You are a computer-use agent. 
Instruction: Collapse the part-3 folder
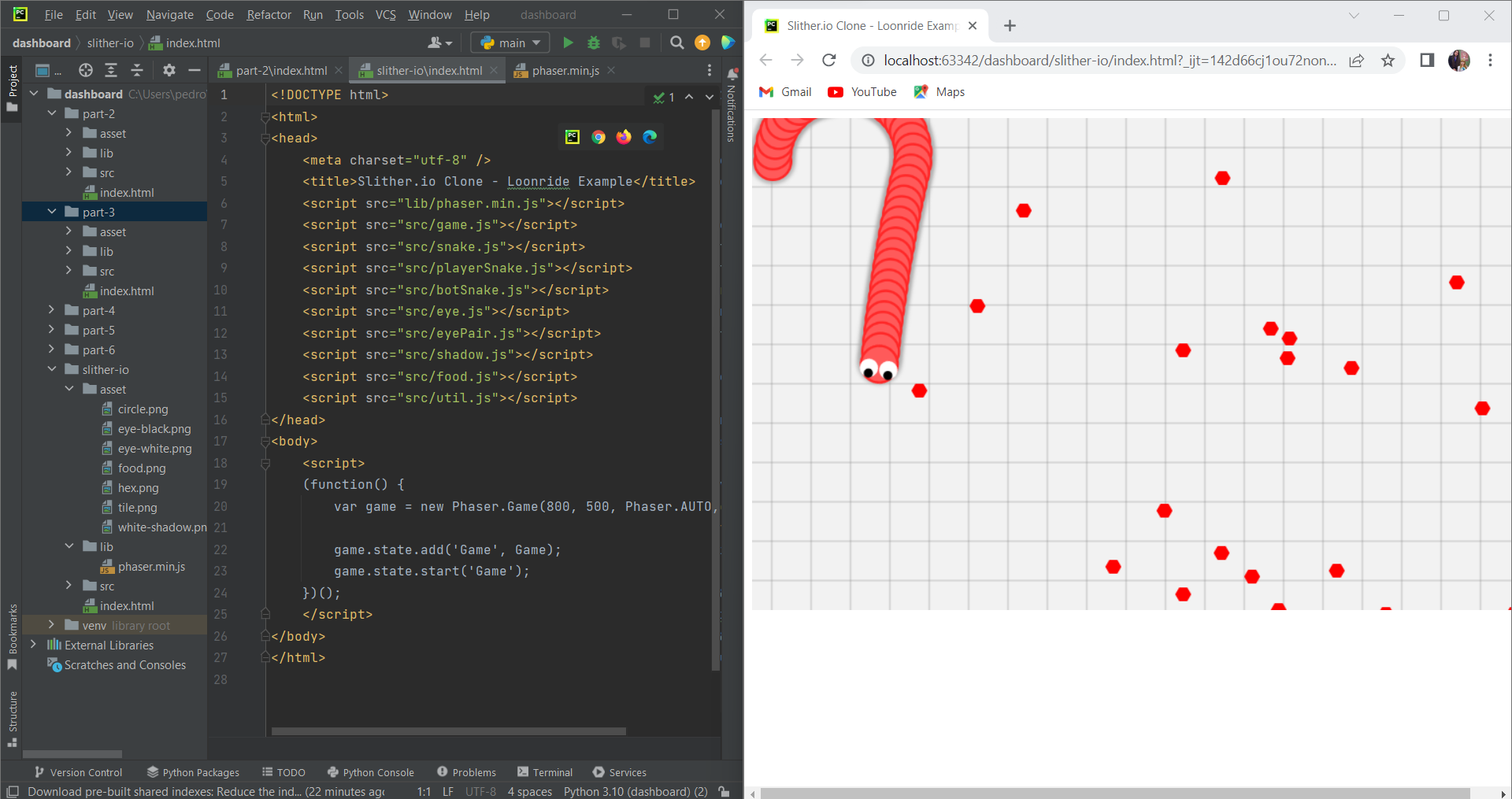click(x=52, y=212)
